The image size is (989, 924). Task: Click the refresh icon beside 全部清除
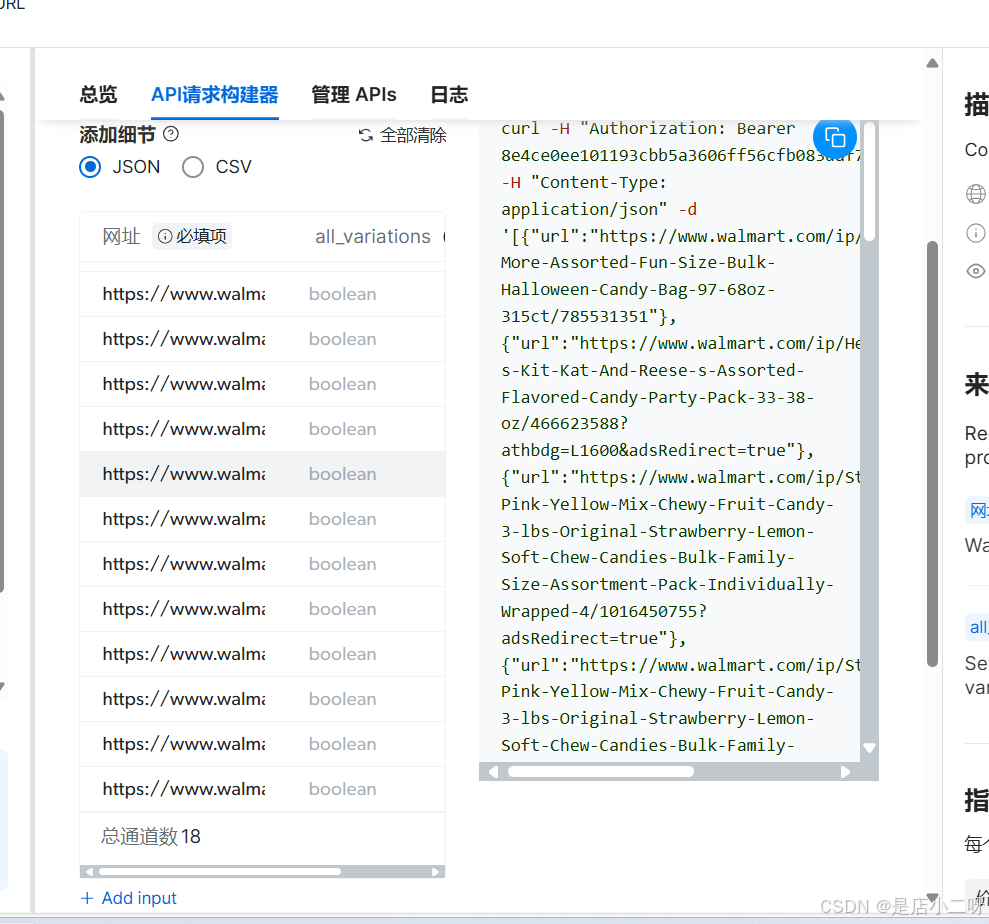click(366, 135)
